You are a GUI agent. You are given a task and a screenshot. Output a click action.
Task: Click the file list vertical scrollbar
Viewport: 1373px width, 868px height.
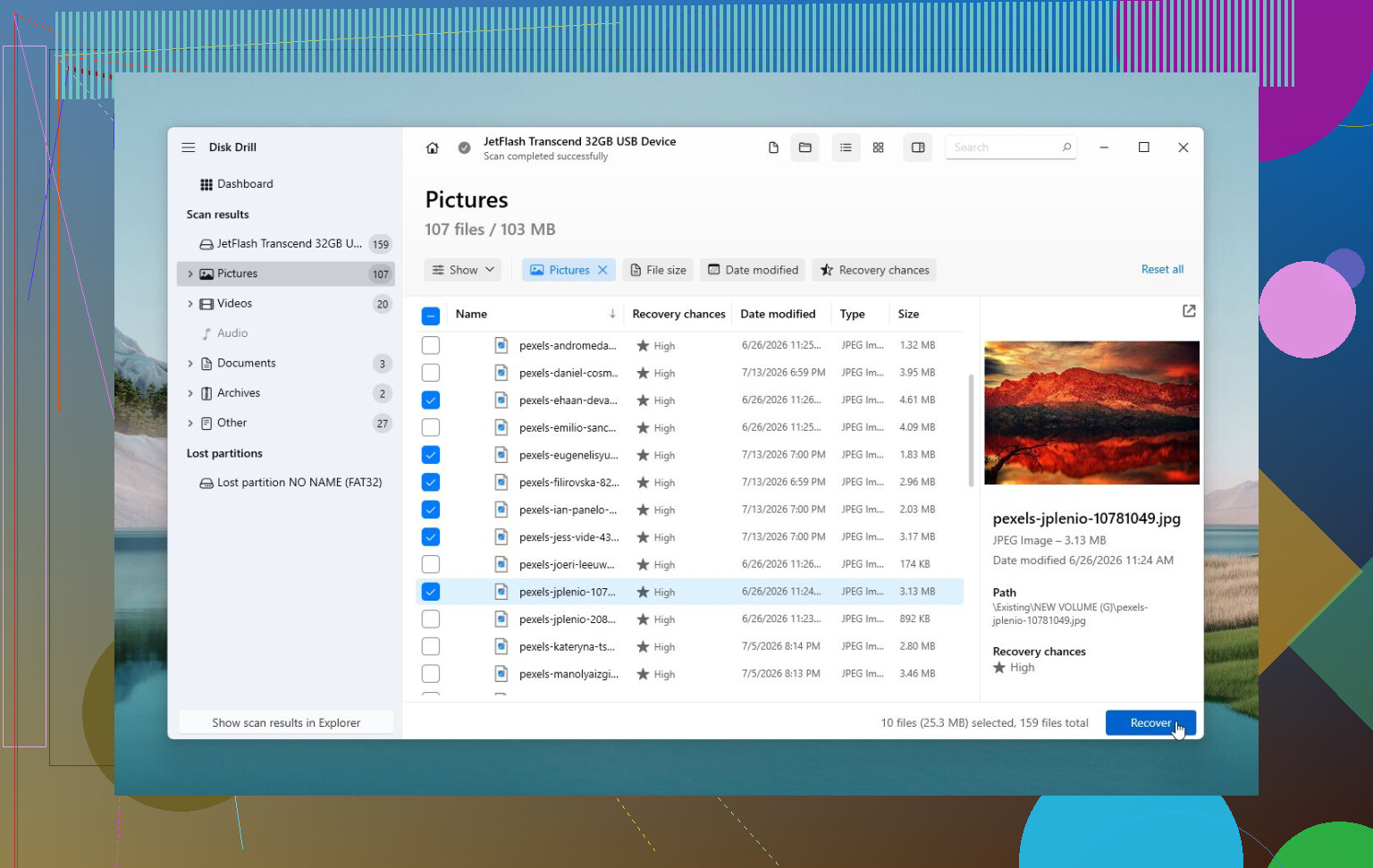point(971,431)
